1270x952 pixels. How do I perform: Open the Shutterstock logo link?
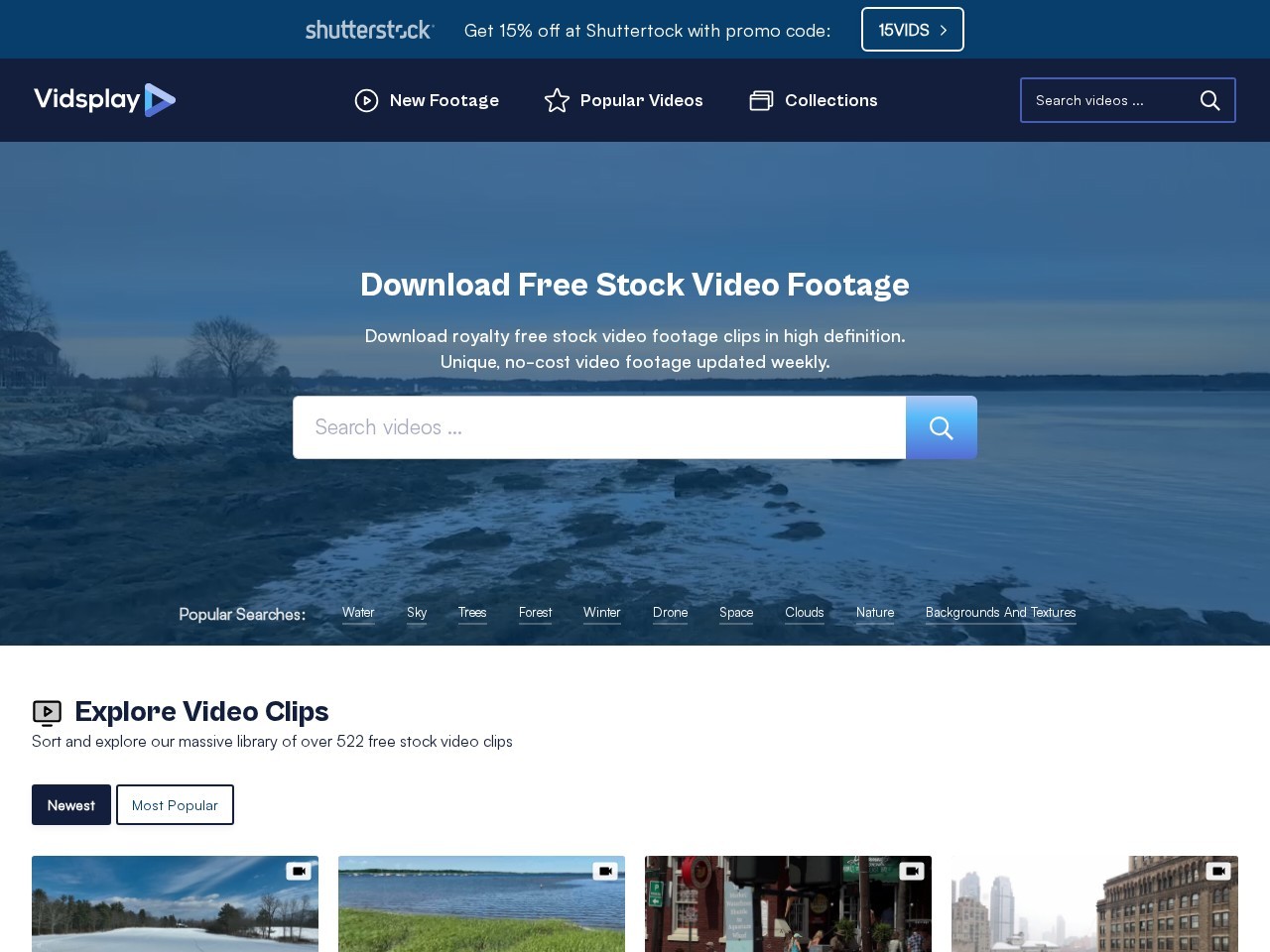coord(369,30)
